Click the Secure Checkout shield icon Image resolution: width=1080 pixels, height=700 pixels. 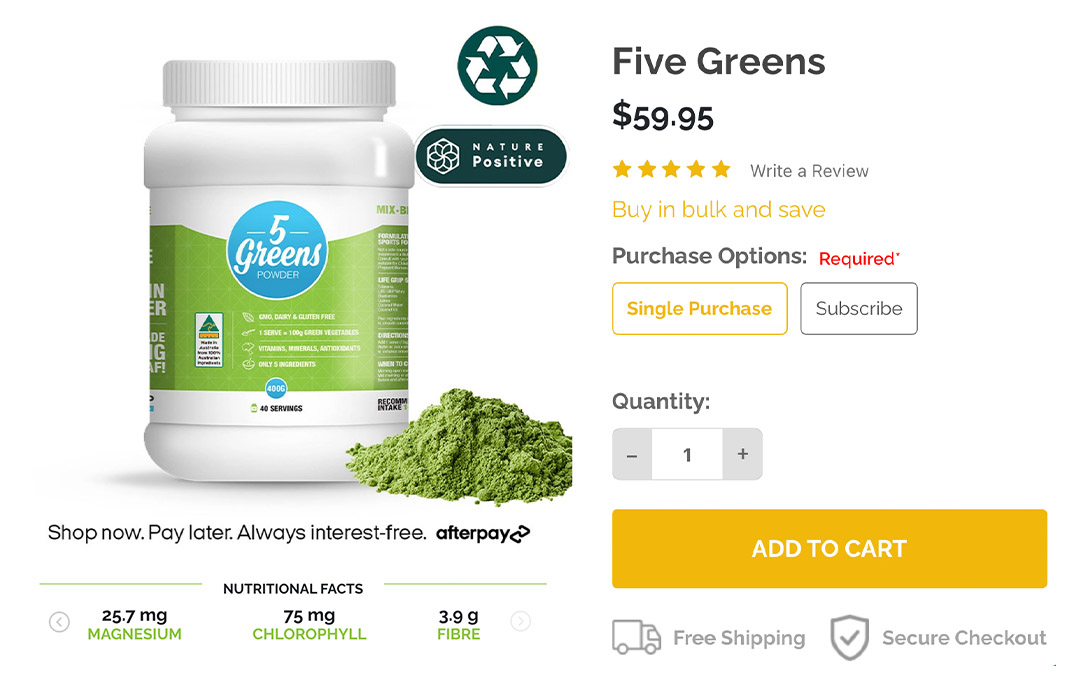pos(849,637)
